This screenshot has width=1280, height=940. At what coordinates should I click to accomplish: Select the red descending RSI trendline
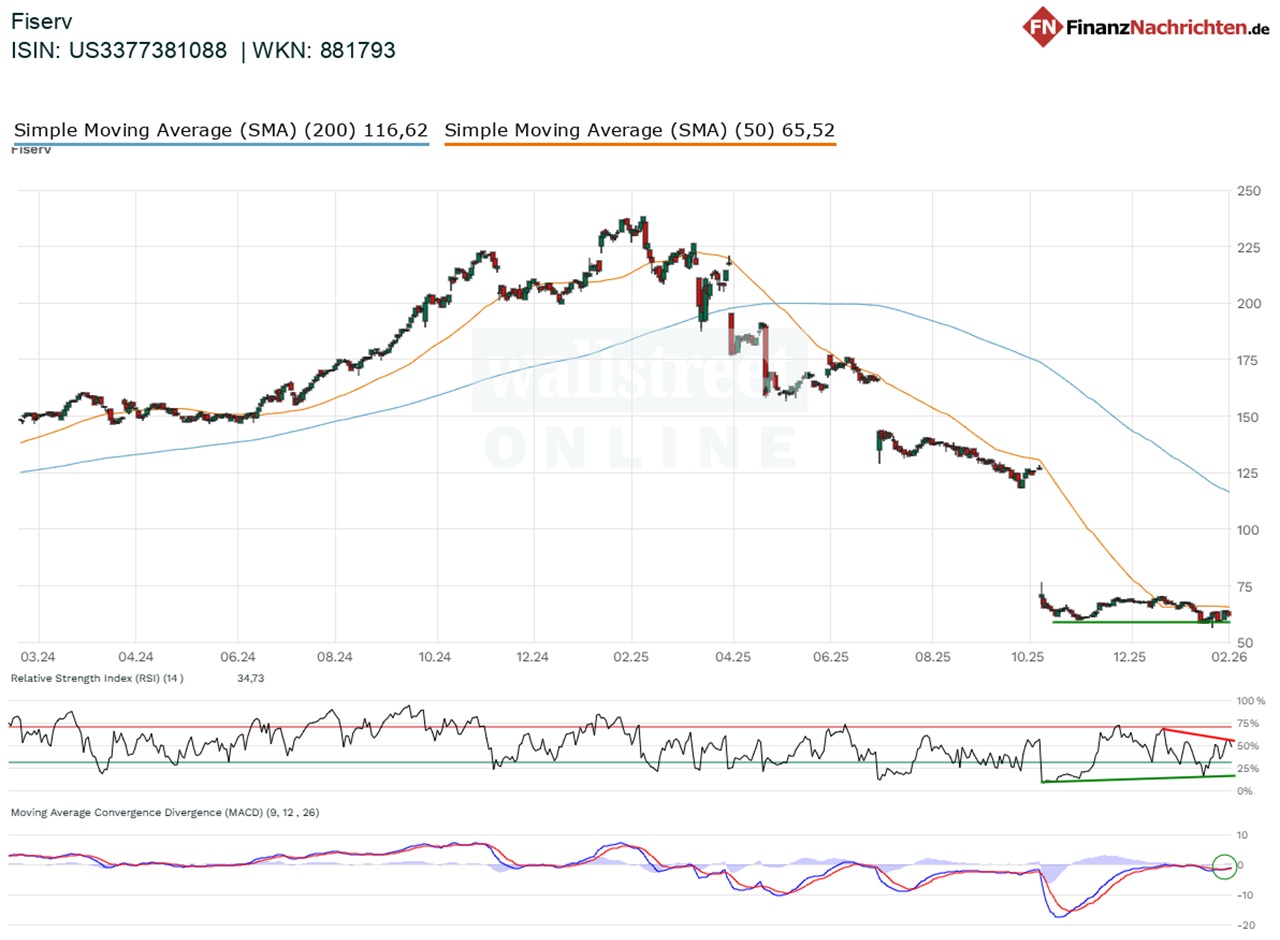click(x=1197, y=736)
